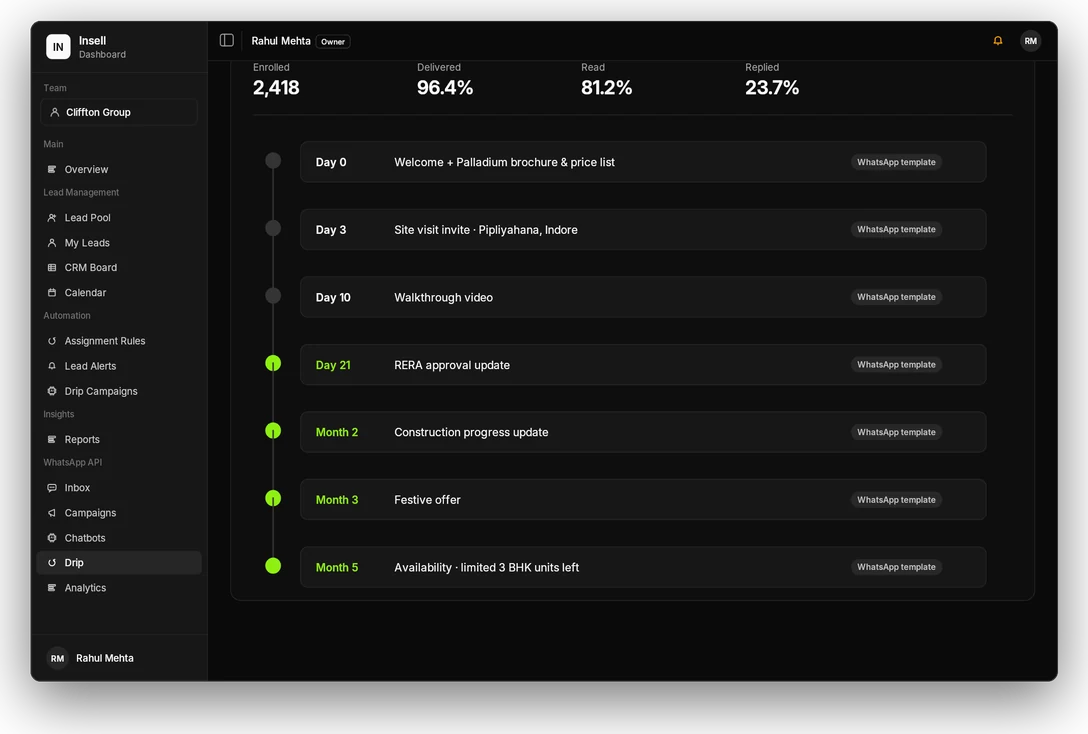Image resolution: width=1088 pixels, height=734 pixels.
Task: Click the Analytics icon in sidebar
Action: [52, 588]
